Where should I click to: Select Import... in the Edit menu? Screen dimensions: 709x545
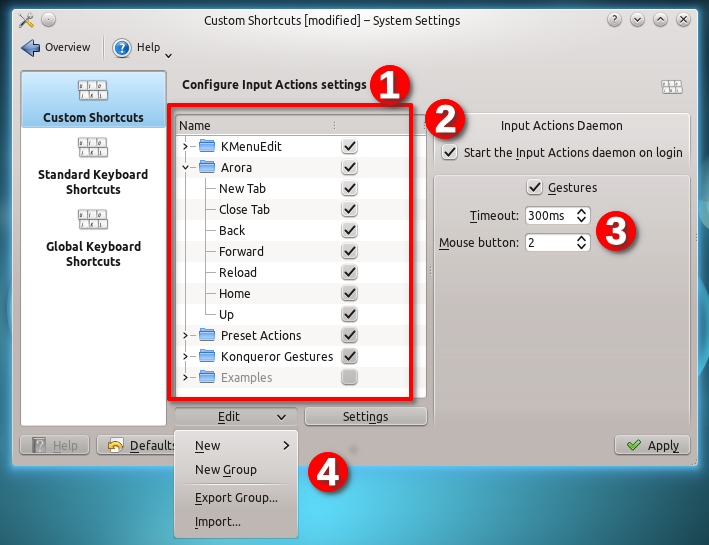[x=218, y=521]
